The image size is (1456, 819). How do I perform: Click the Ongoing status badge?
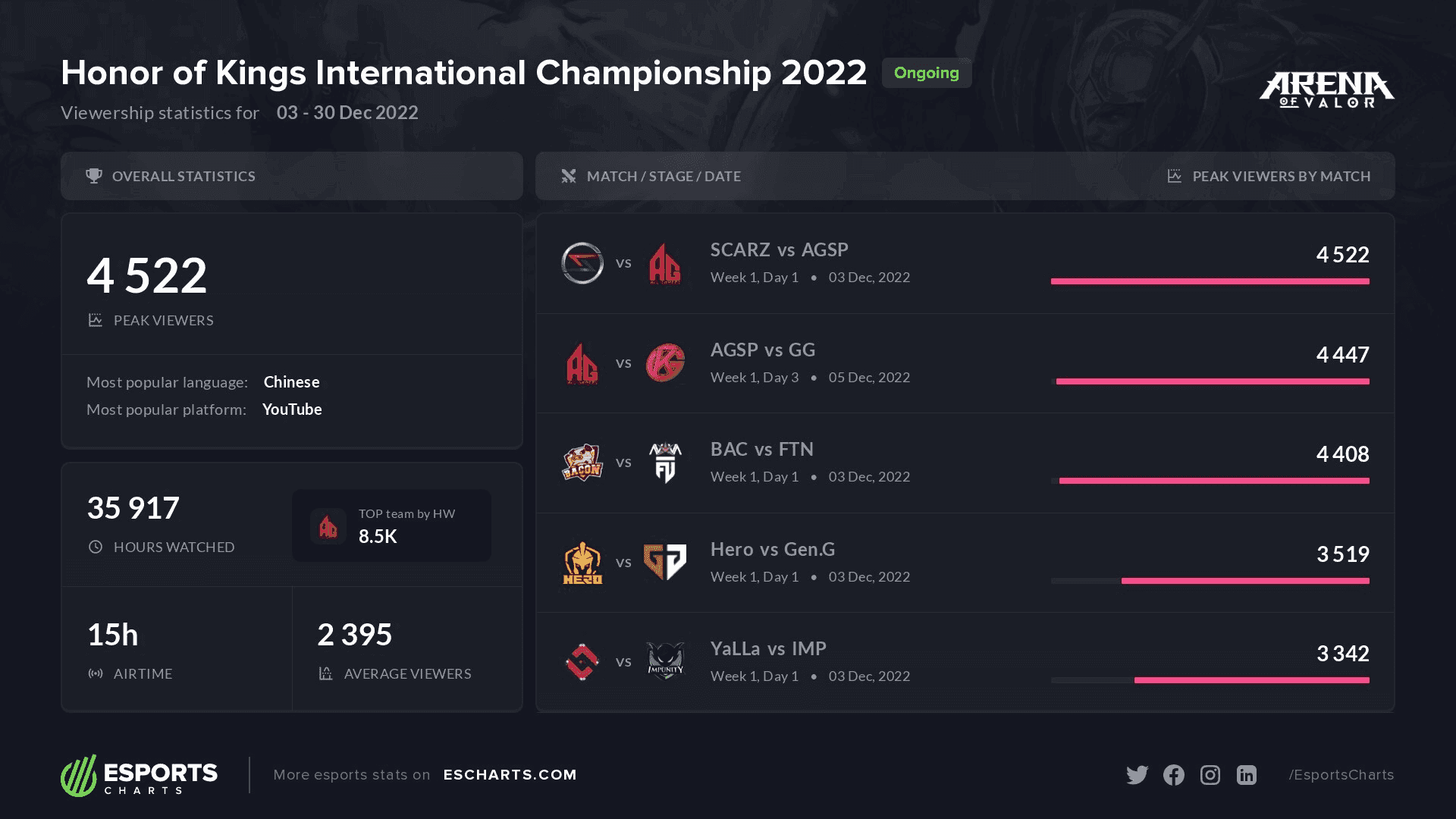click(x=926, y=73)
